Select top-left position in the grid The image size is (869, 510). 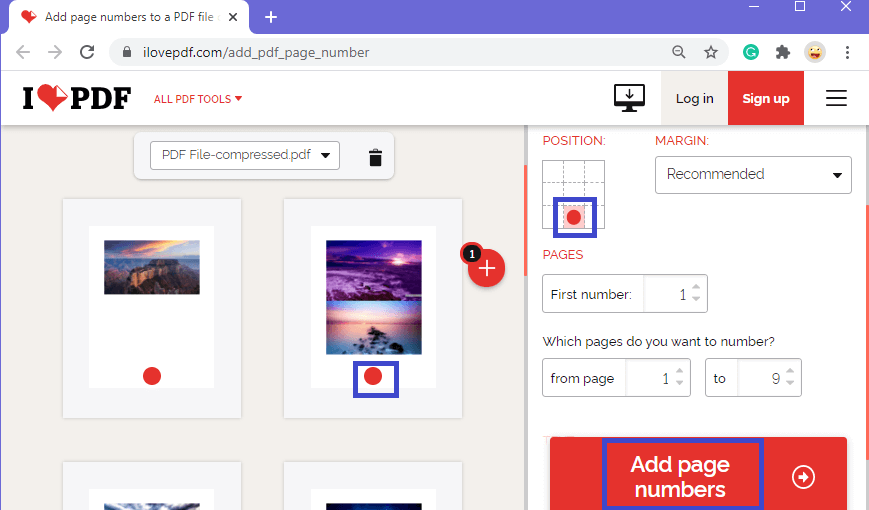(x=552, y=171)
